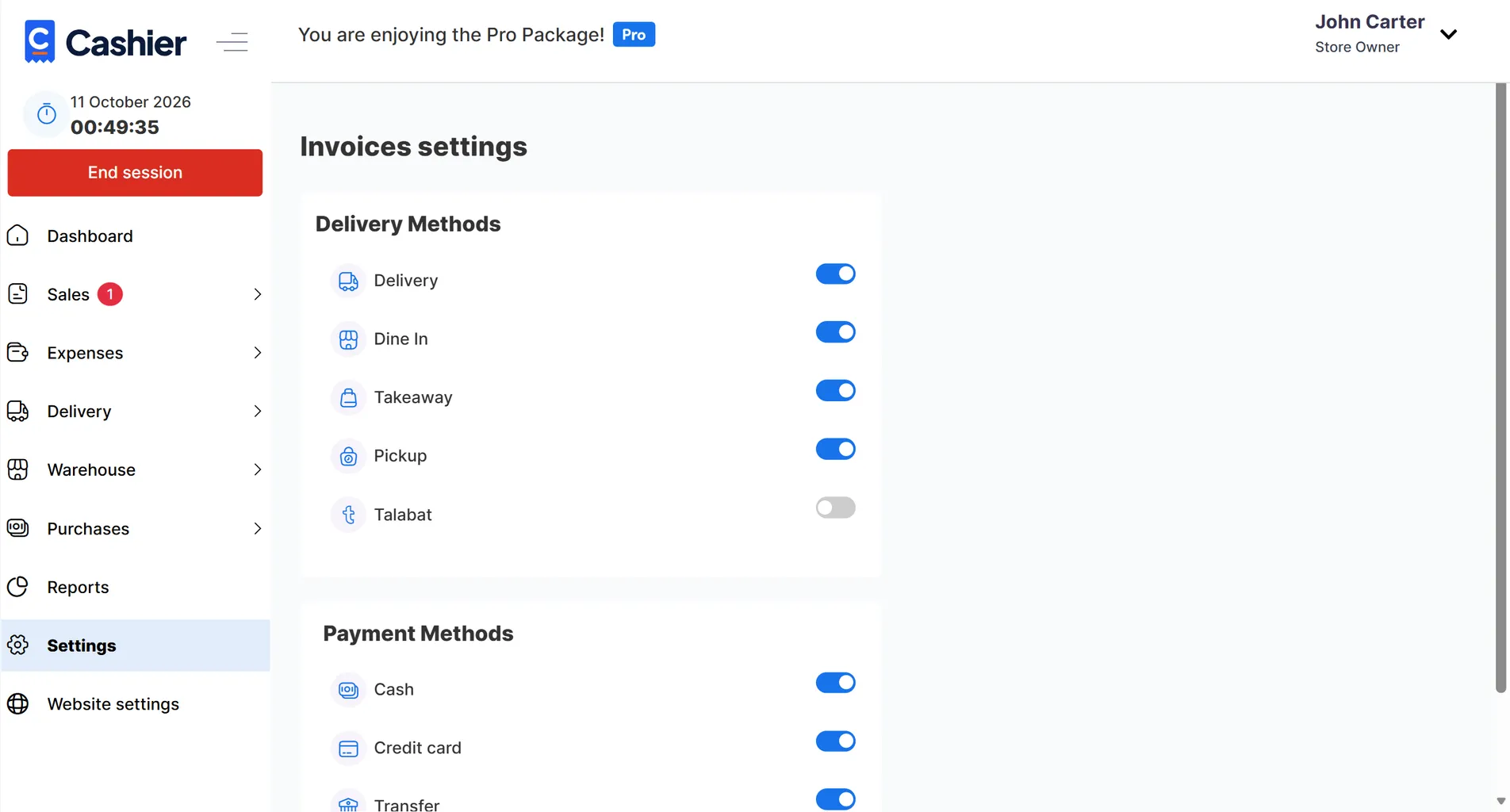Click the Transfer bank icon
Screen dimensions: 1510x812
(348, 802)
